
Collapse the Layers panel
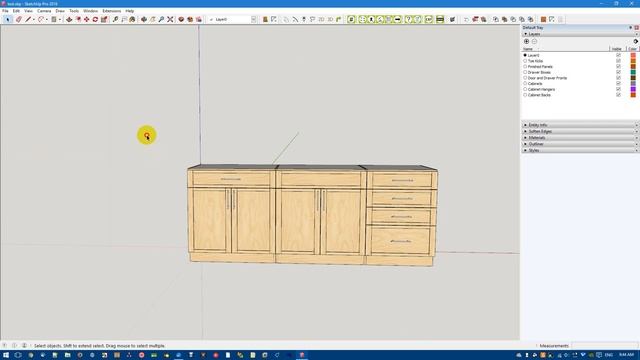click(525, 34)
